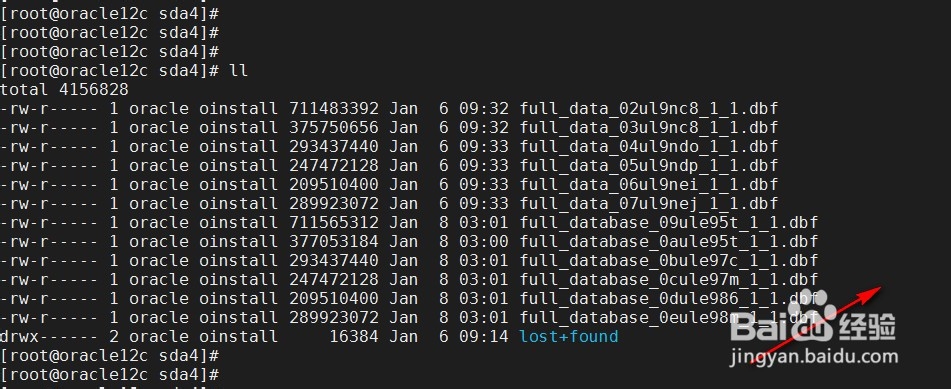Click the 'll' command text
Viewport: 951px width, 389px height.
pos(238,71)
